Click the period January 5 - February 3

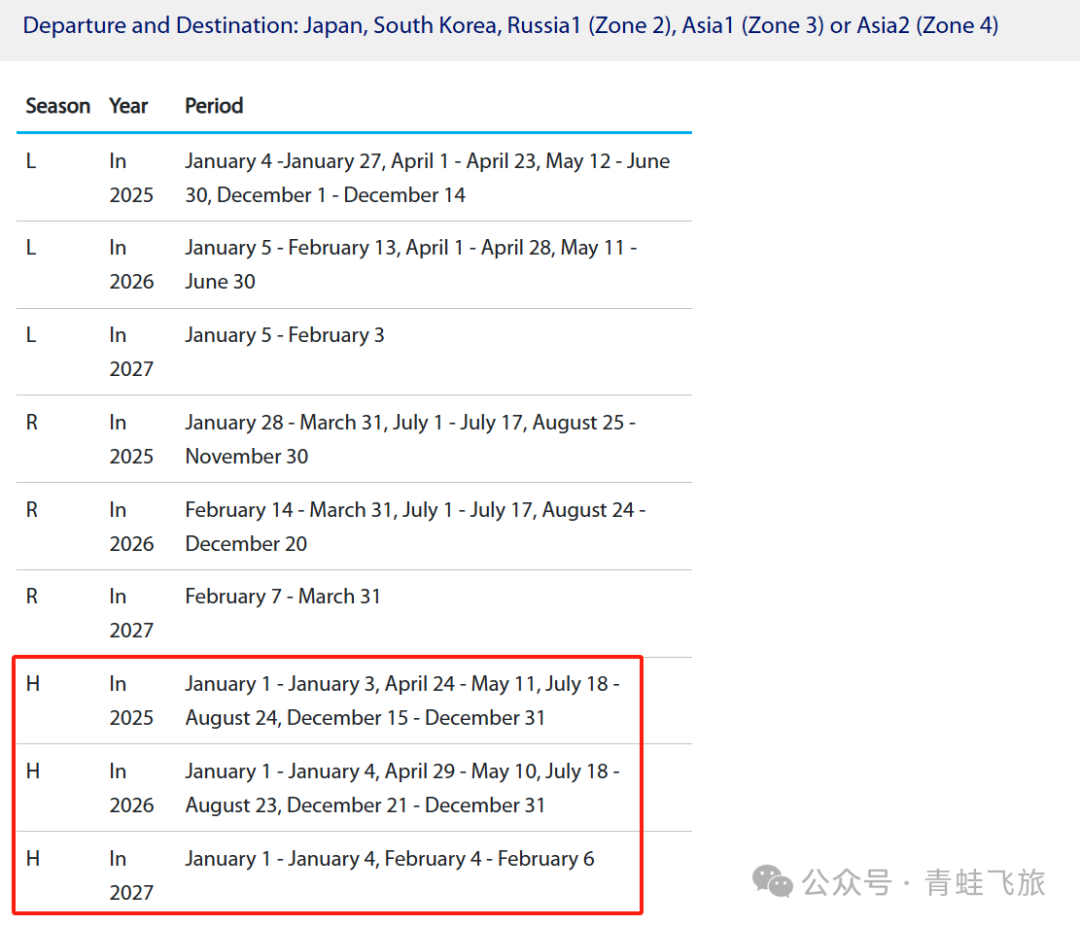coord(284,335)
